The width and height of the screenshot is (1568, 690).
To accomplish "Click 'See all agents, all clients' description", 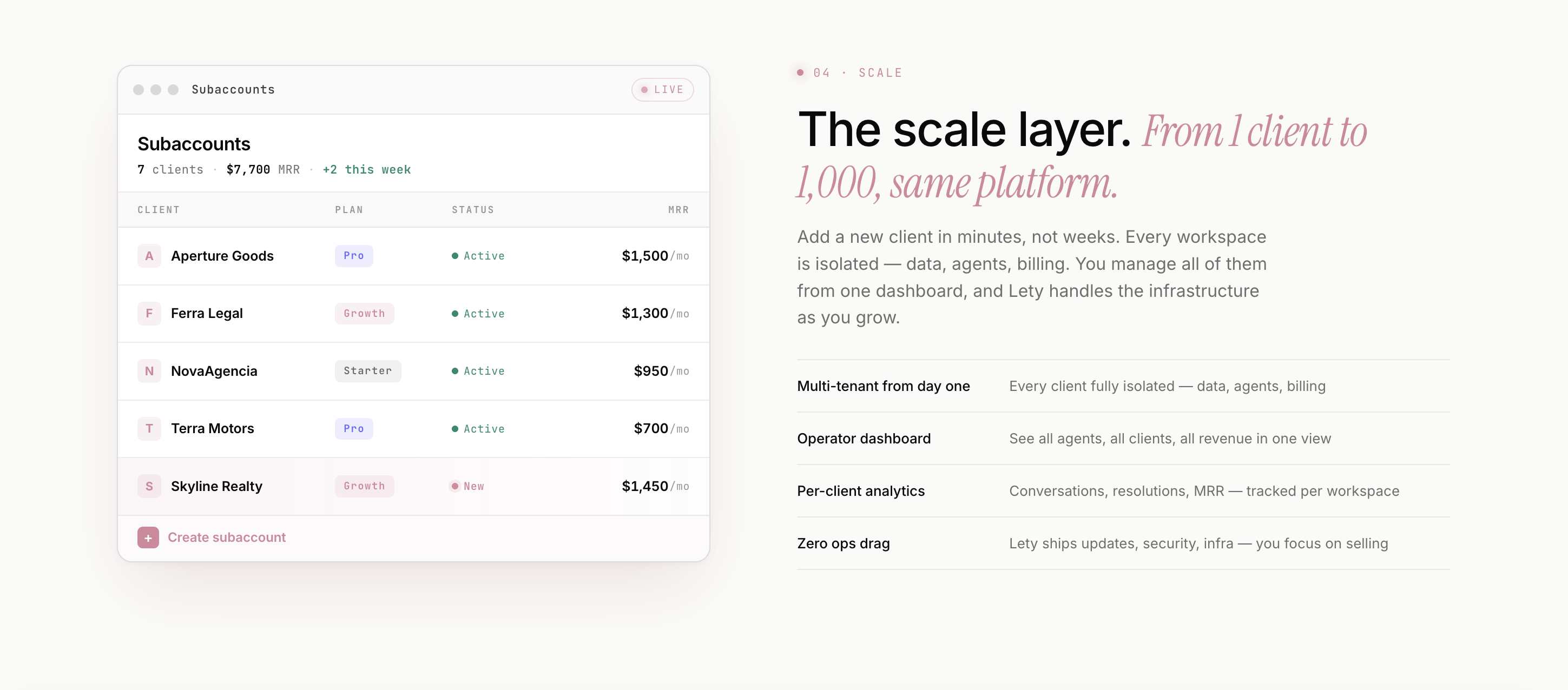I will point(1170,438).
